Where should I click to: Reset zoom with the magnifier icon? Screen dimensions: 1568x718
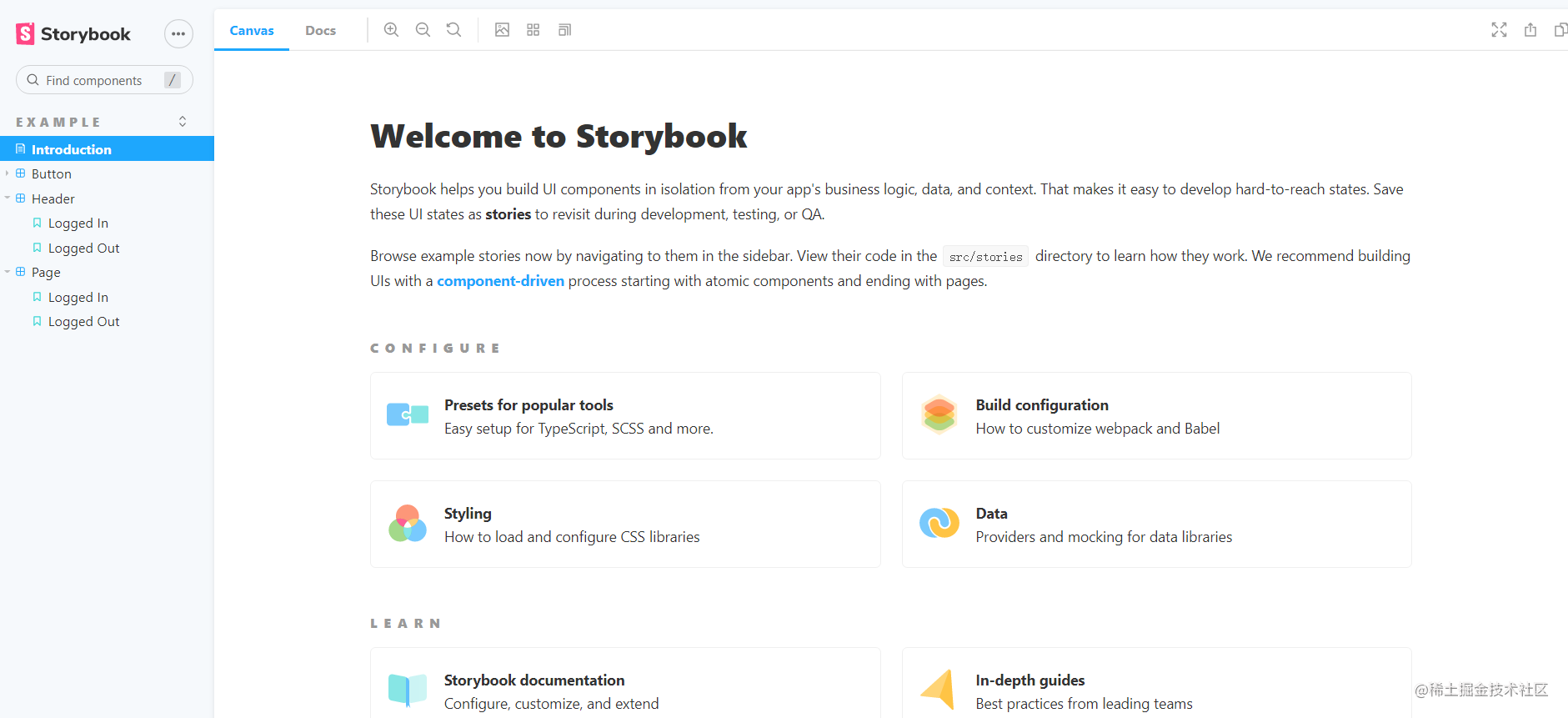pyautogui.click(x=454, y=30)
